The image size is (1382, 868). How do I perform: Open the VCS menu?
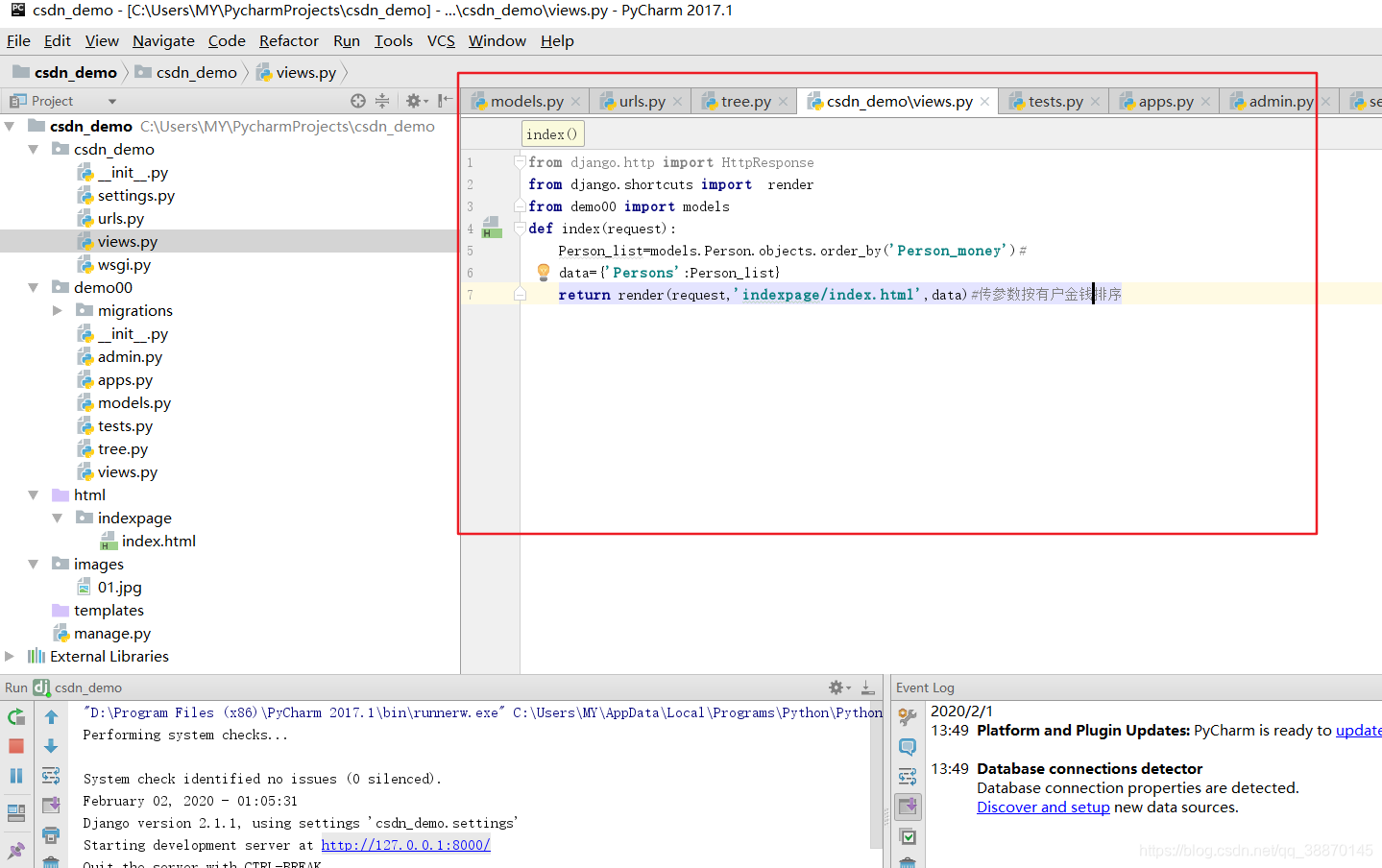pos(441,40)
